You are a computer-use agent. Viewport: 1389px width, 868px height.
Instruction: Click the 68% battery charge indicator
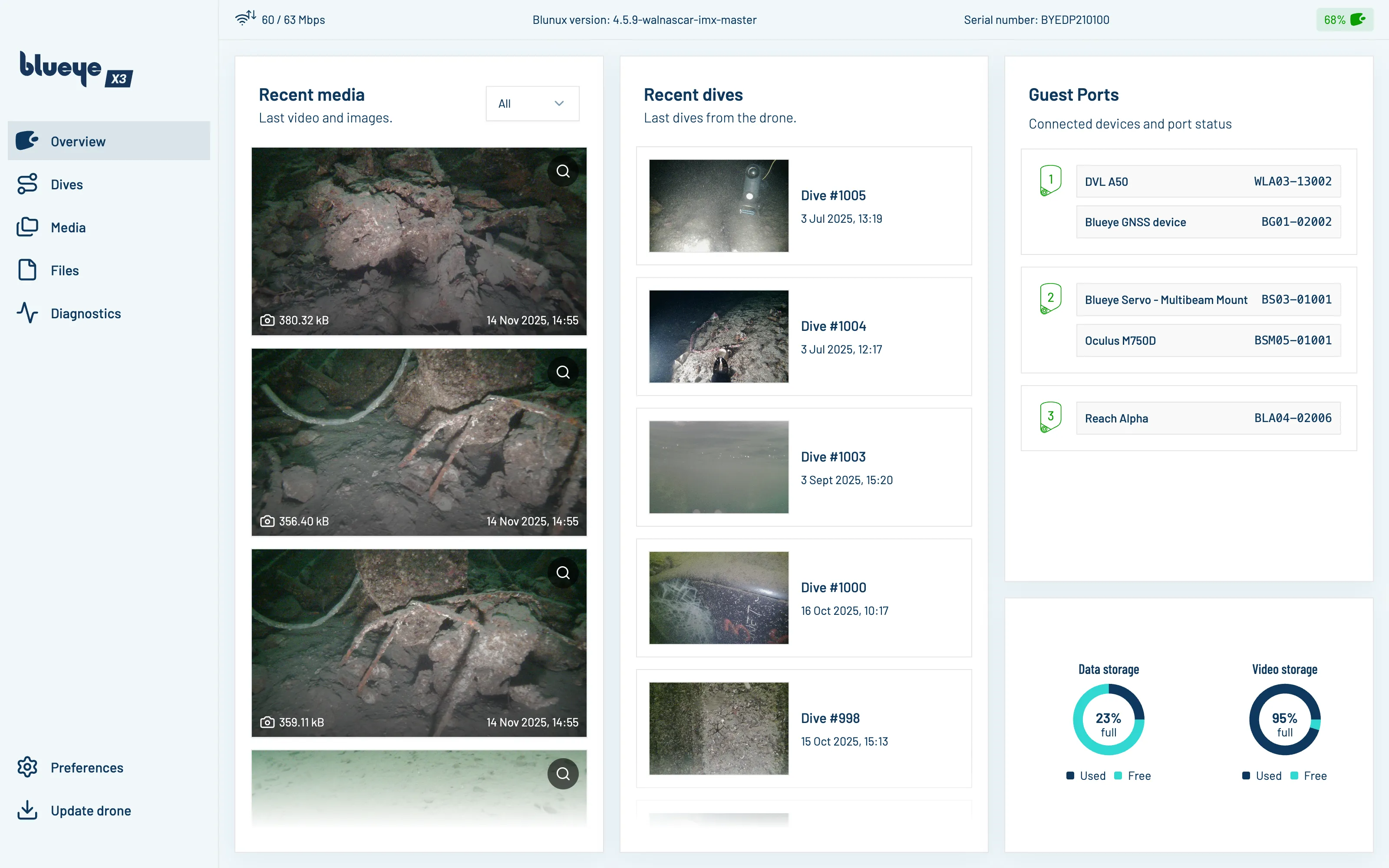pyautogui.click(x=1344, y=20)
